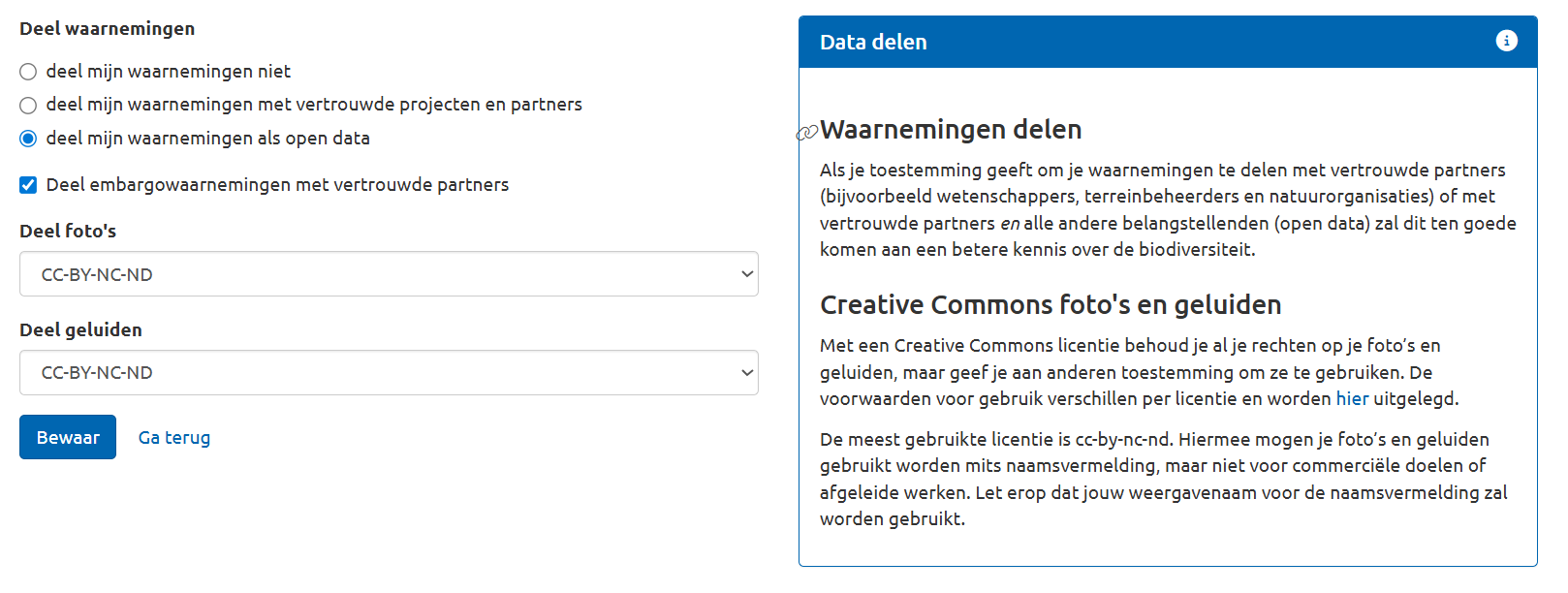
Task: Click label 'Deel embargowaarnemingen met vertrouwde partners'
Action: coord(277,185)
